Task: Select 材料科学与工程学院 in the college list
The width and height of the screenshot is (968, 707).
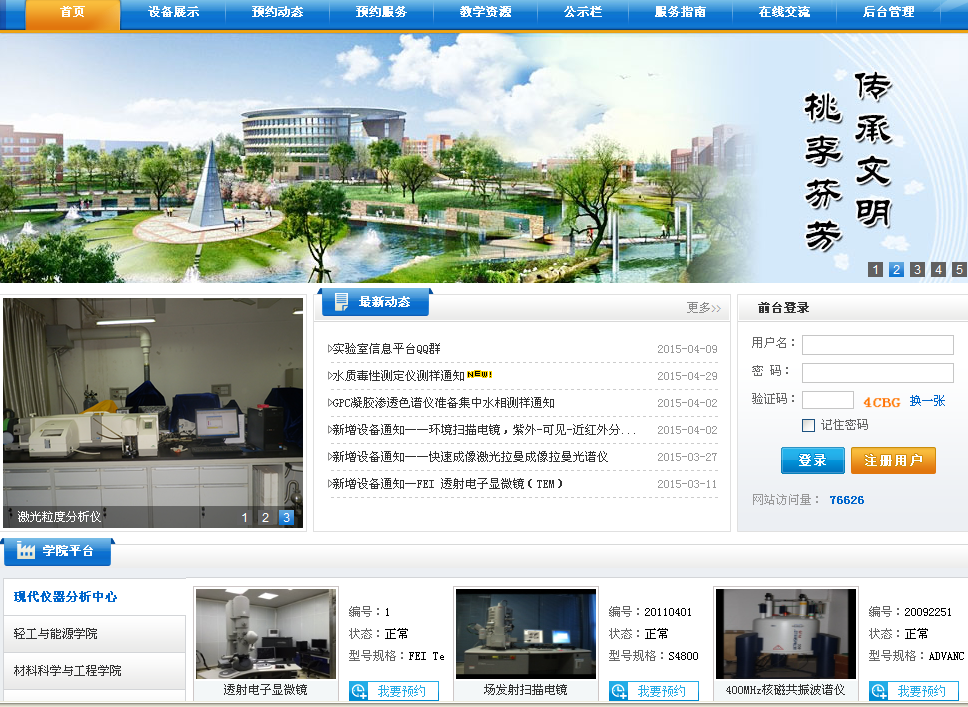Action: coord(67,670)
